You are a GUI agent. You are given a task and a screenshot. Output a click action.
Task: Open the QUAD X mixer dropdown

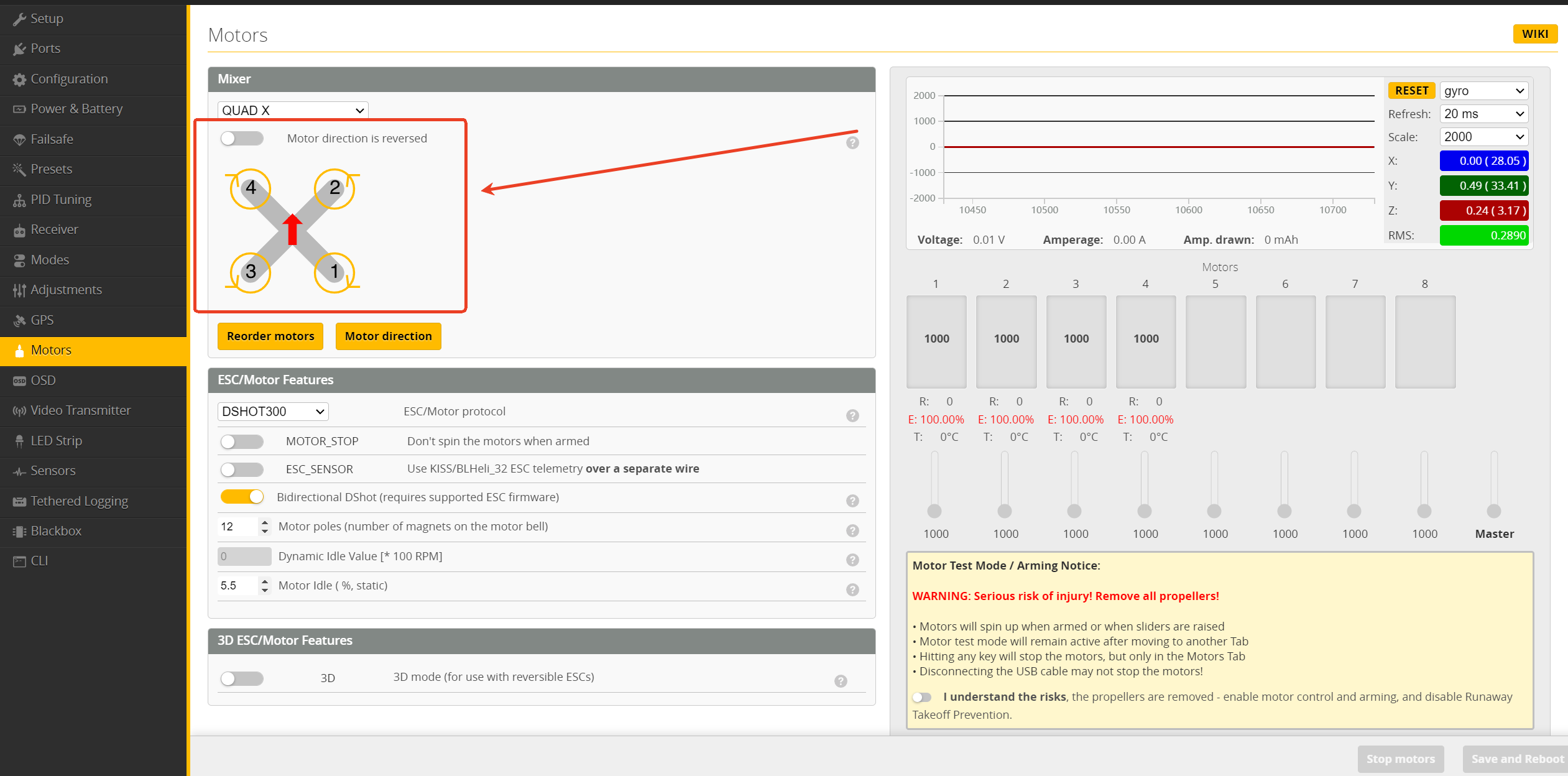pos(292,110)
